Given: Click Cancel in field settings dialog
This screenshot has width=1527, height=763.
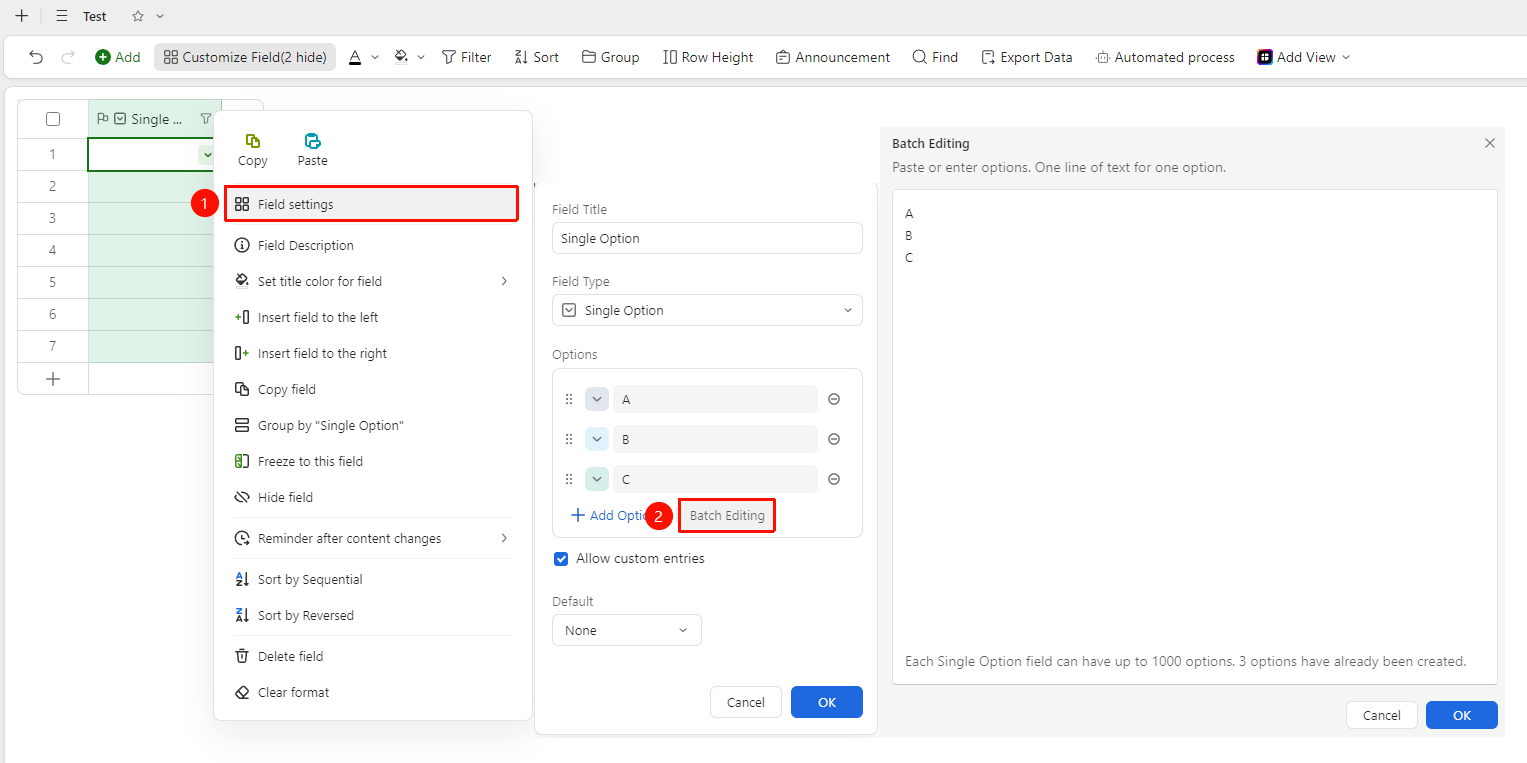Looking at the screenshot, I should 746,702.
